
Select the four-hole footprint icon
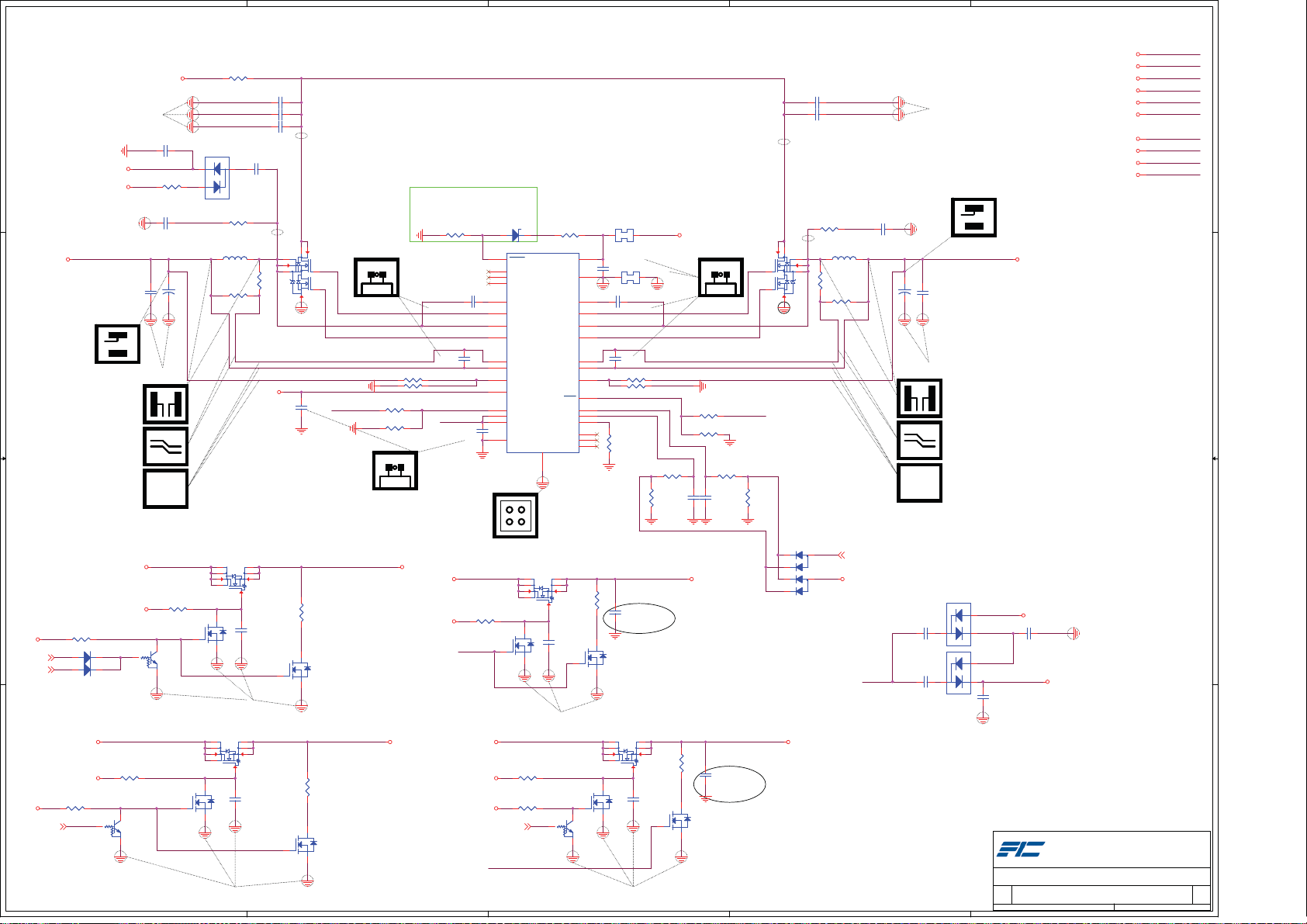516,516
